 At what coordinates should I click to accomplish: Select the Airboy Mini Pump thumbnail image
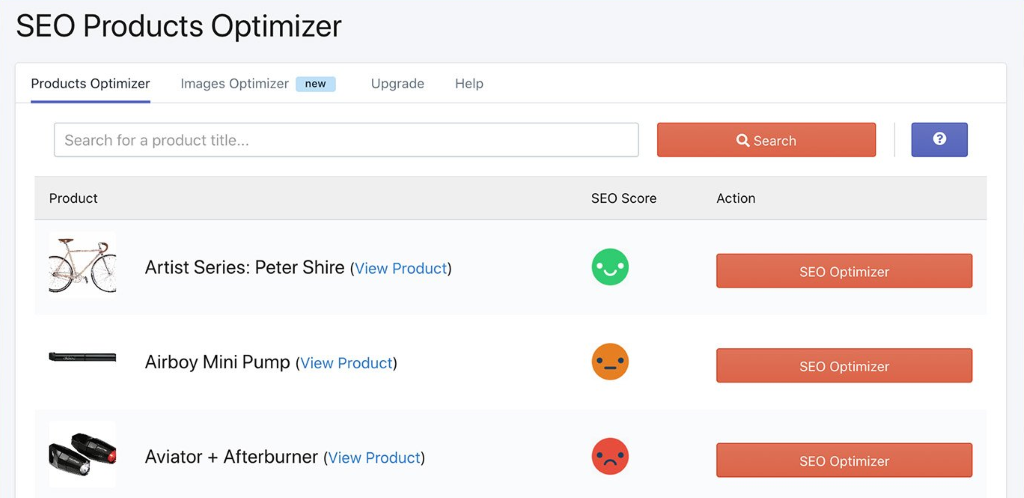(82, 357)
